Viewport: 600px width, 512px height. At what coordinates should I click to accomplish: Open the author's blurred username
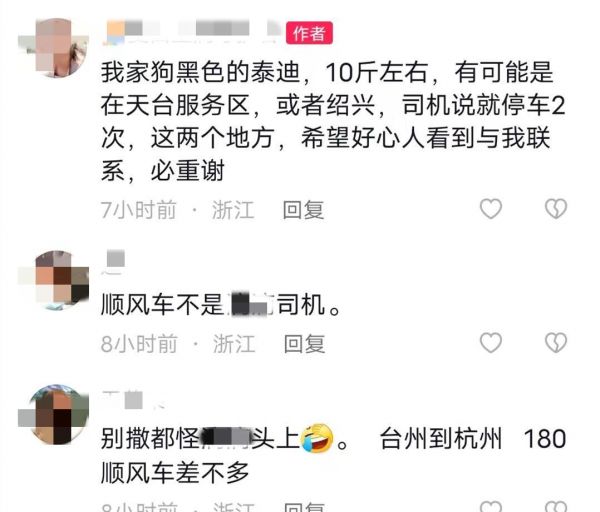193,31
